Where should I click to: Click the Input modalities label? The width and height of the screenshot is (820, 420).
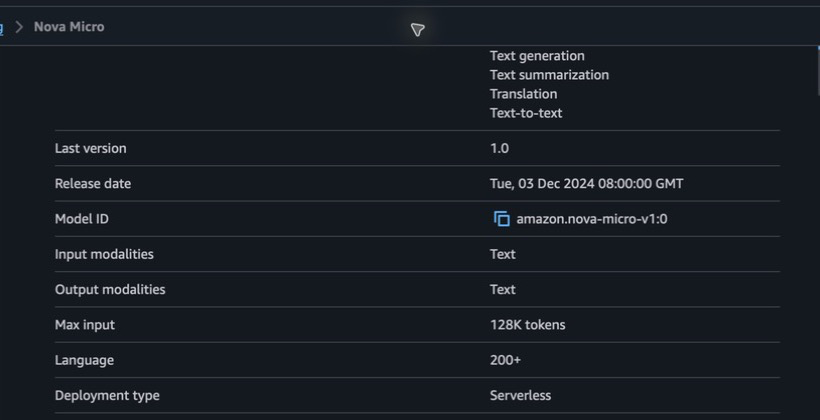click(104, 254)
